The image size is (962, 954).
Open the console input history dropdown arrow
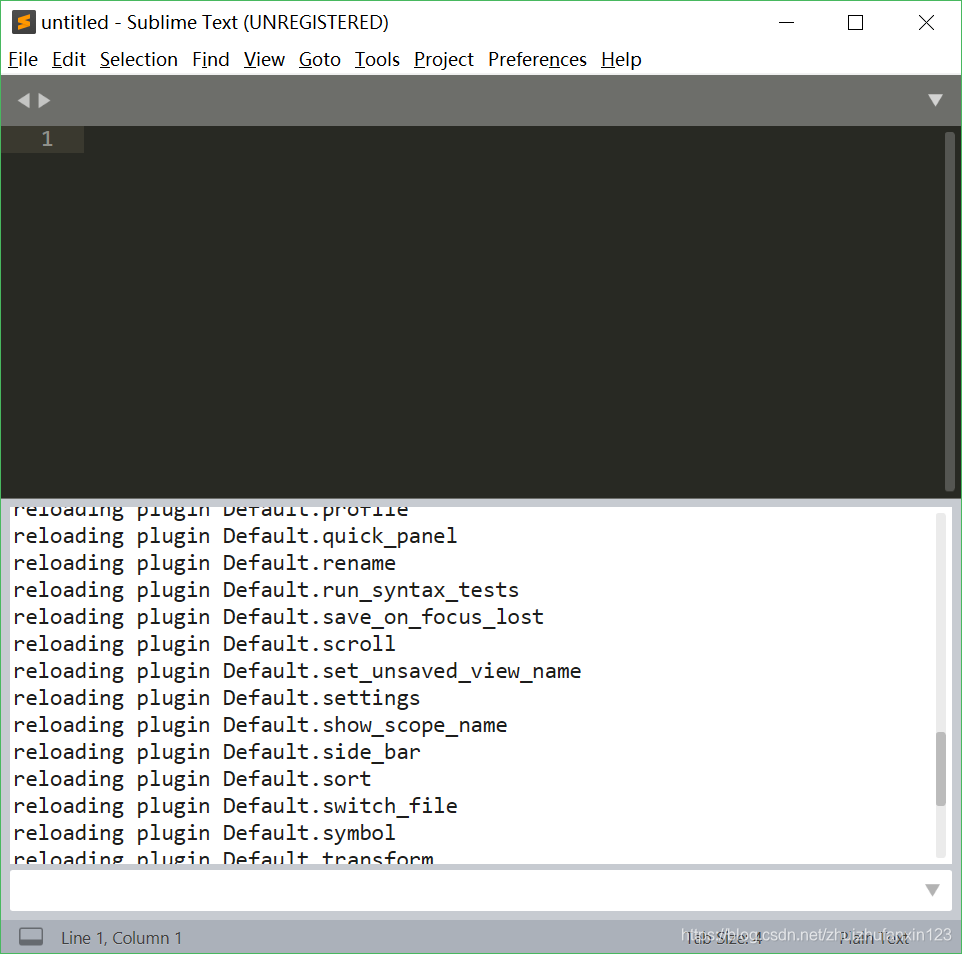coord(933,890)
